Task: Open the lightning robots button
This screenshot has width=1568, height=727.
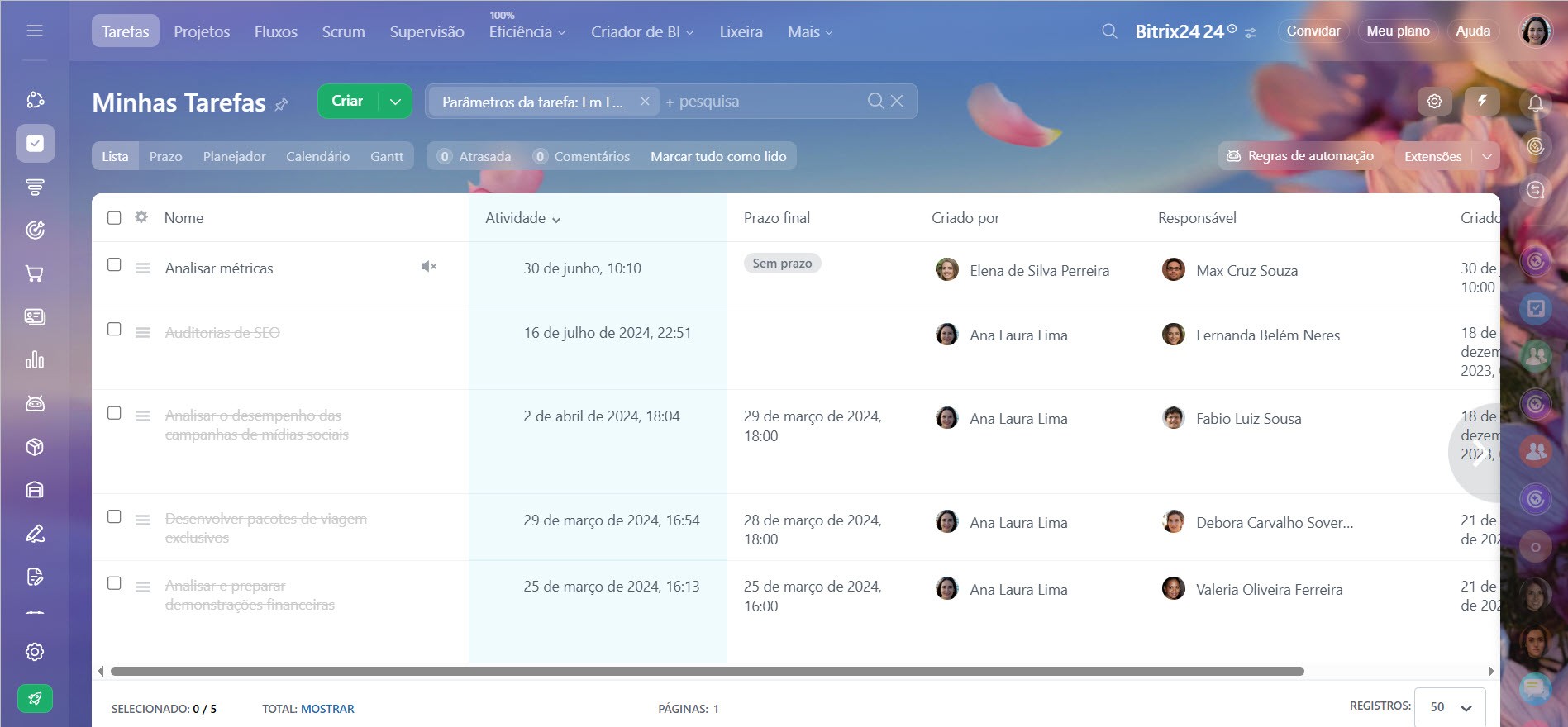Action: [x=1482, y=101]
